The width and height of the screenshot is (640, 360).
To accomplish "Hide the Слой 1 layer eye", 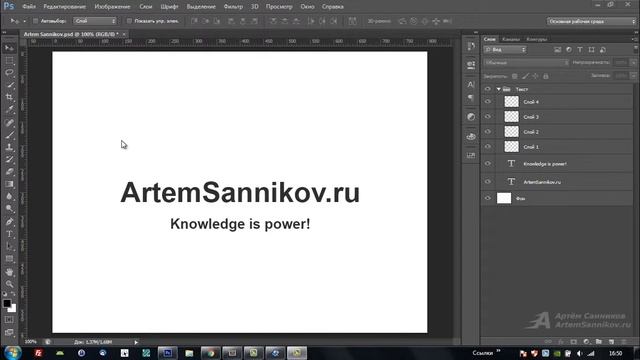I will pyautogui.click(x=488, y=147).
